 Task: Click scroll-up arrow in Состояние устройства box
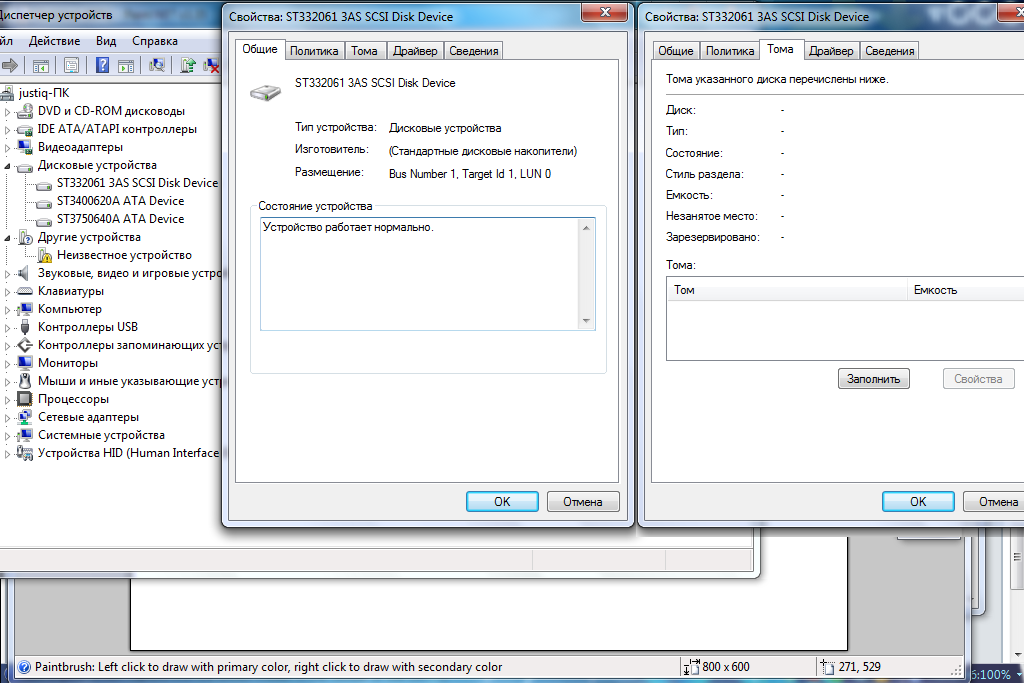point(586,228)
